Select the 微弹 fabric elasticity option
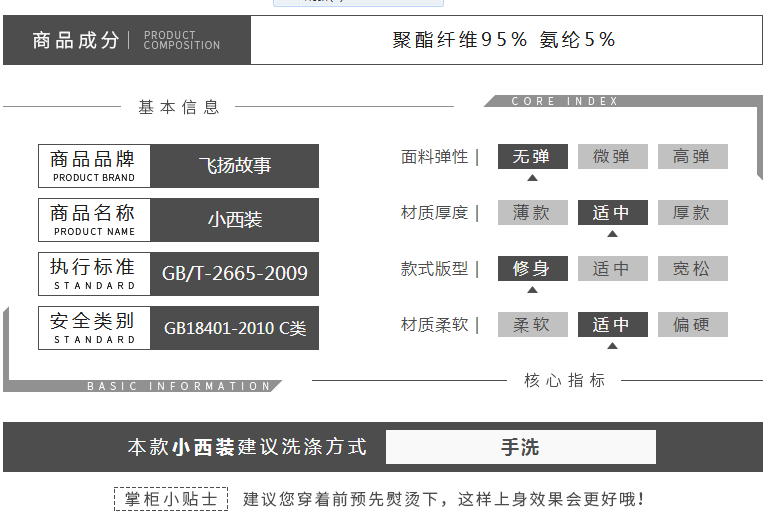Viewport: 769px width, 523px height. (612, 157)
